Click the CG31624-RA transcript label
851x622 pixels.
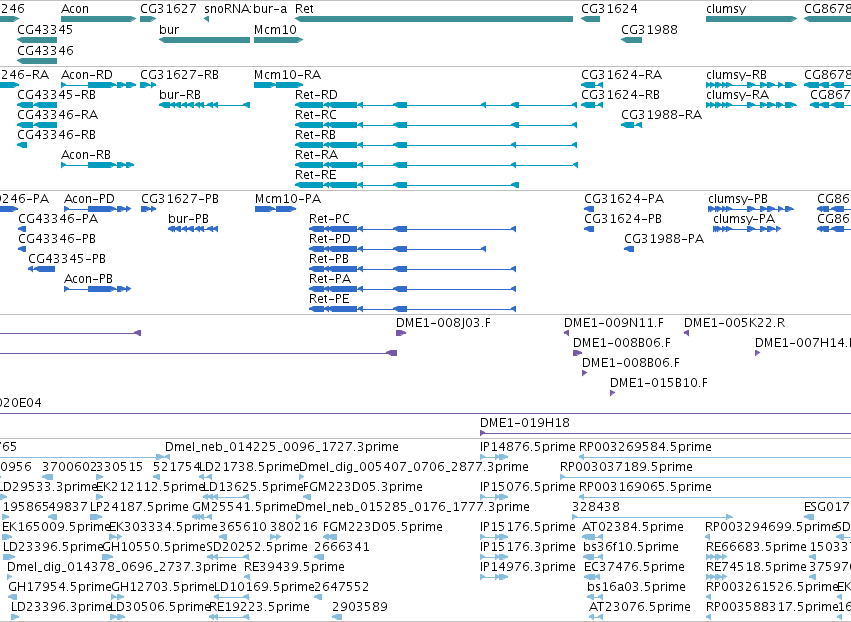[621, 74]
